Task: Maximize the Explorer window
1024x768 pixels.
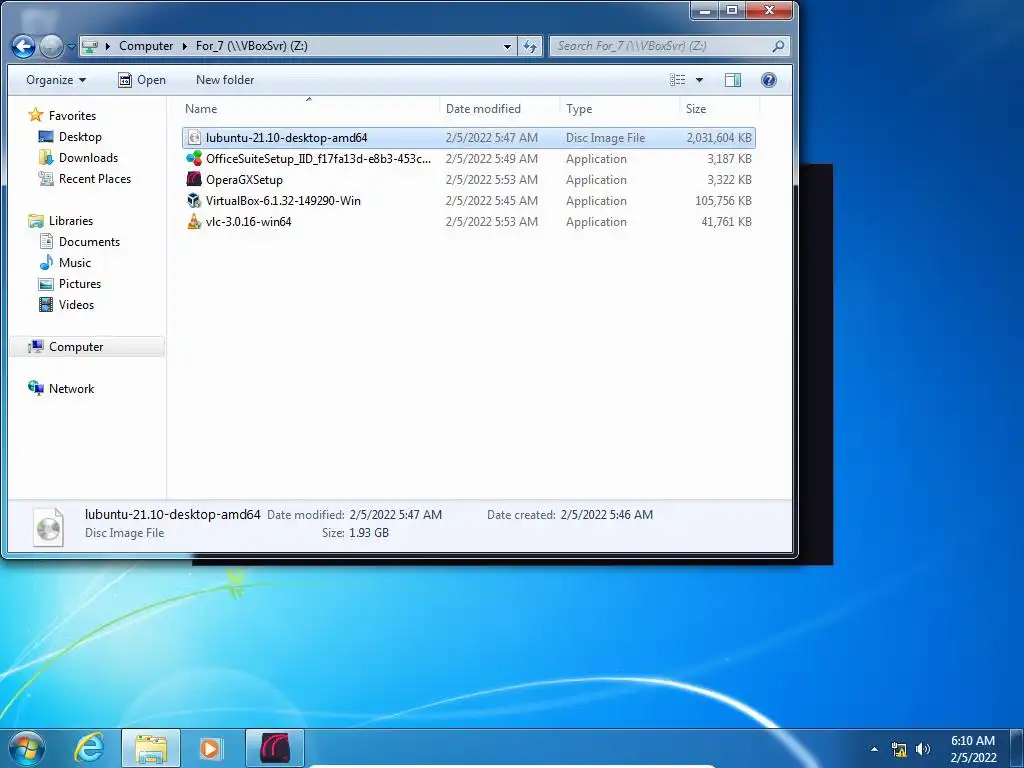Action: tap(732, 10)
